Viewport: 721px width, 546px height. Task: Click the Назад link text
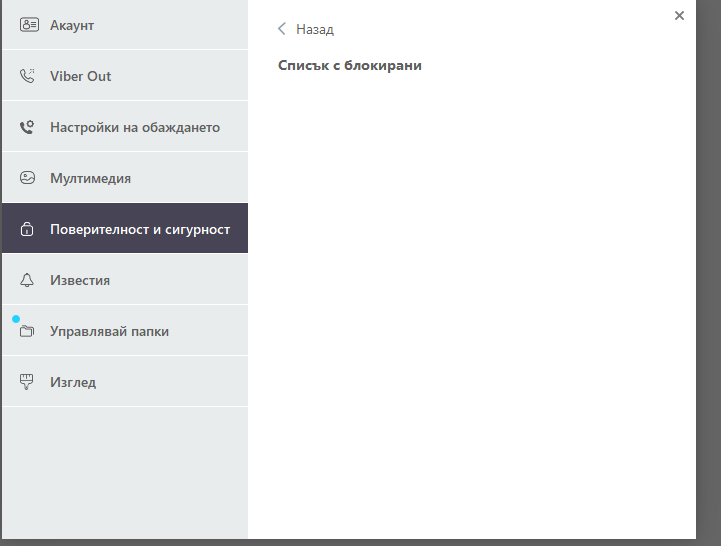click(x=315, y=29)
